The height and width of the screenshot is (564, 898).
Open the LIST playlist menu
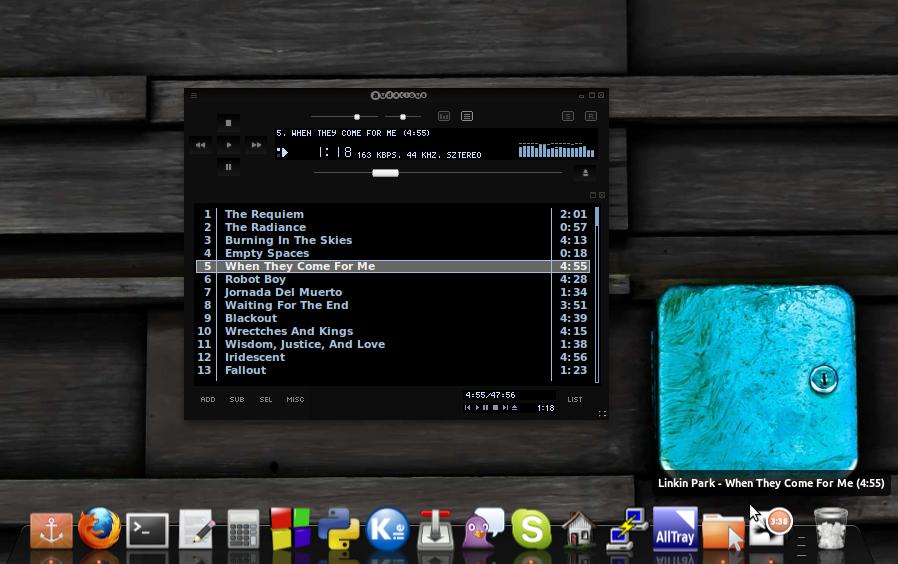click(x=575, y=400)
